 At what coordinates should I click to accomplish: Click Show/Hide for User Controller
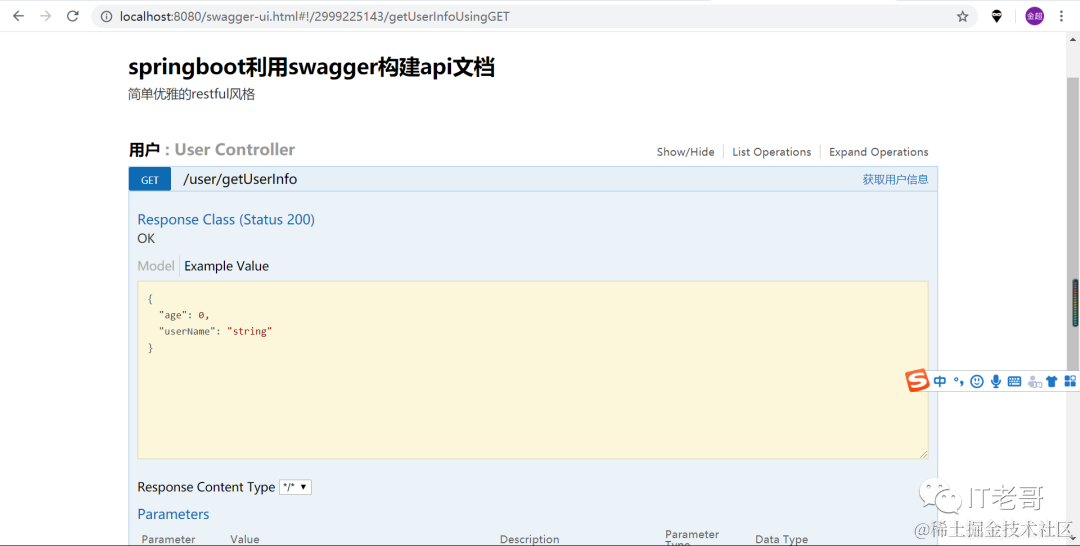pos(685,152)
